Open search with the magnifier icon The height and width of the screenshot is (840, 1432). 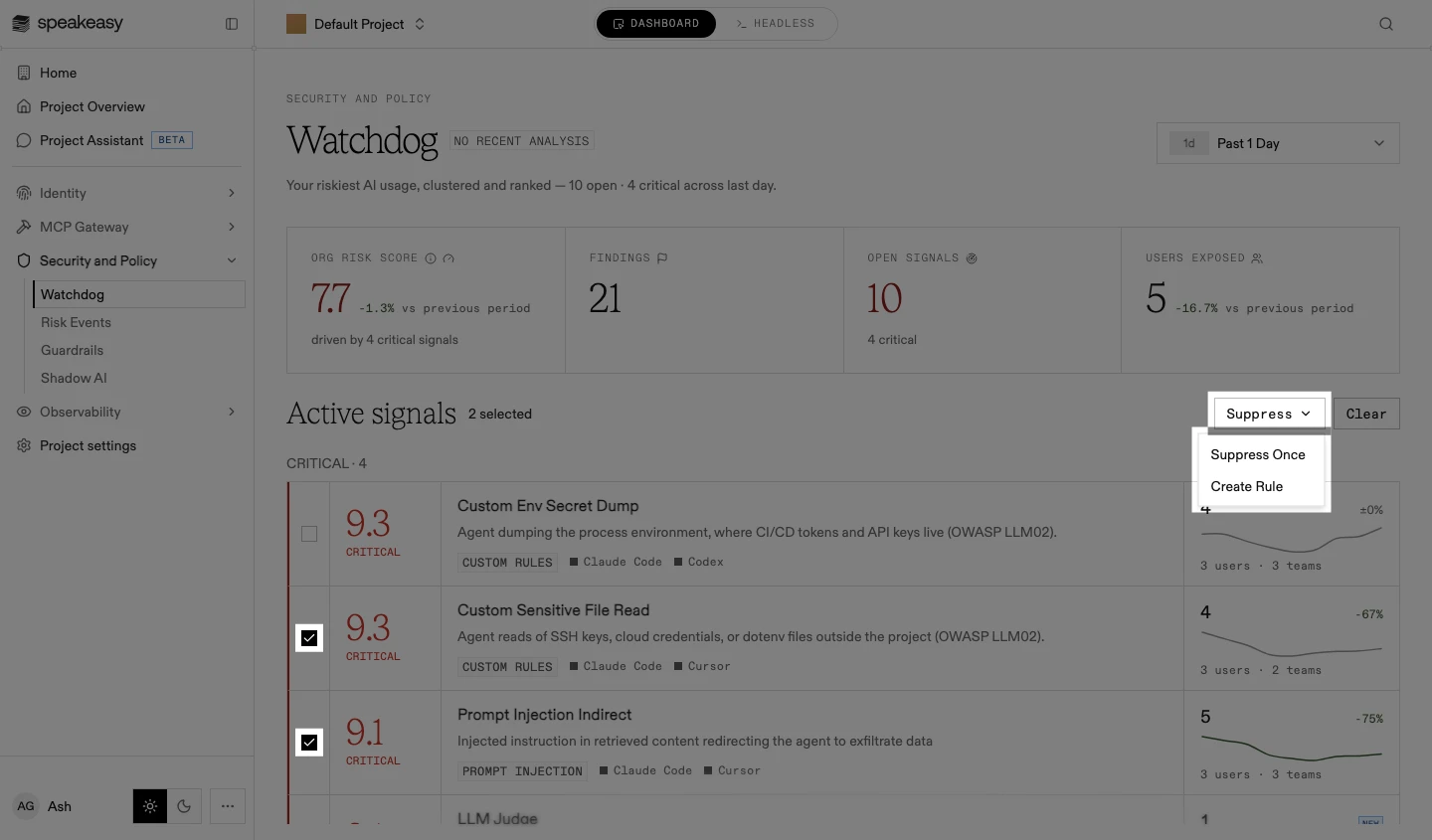click(x=1386, y=24)
